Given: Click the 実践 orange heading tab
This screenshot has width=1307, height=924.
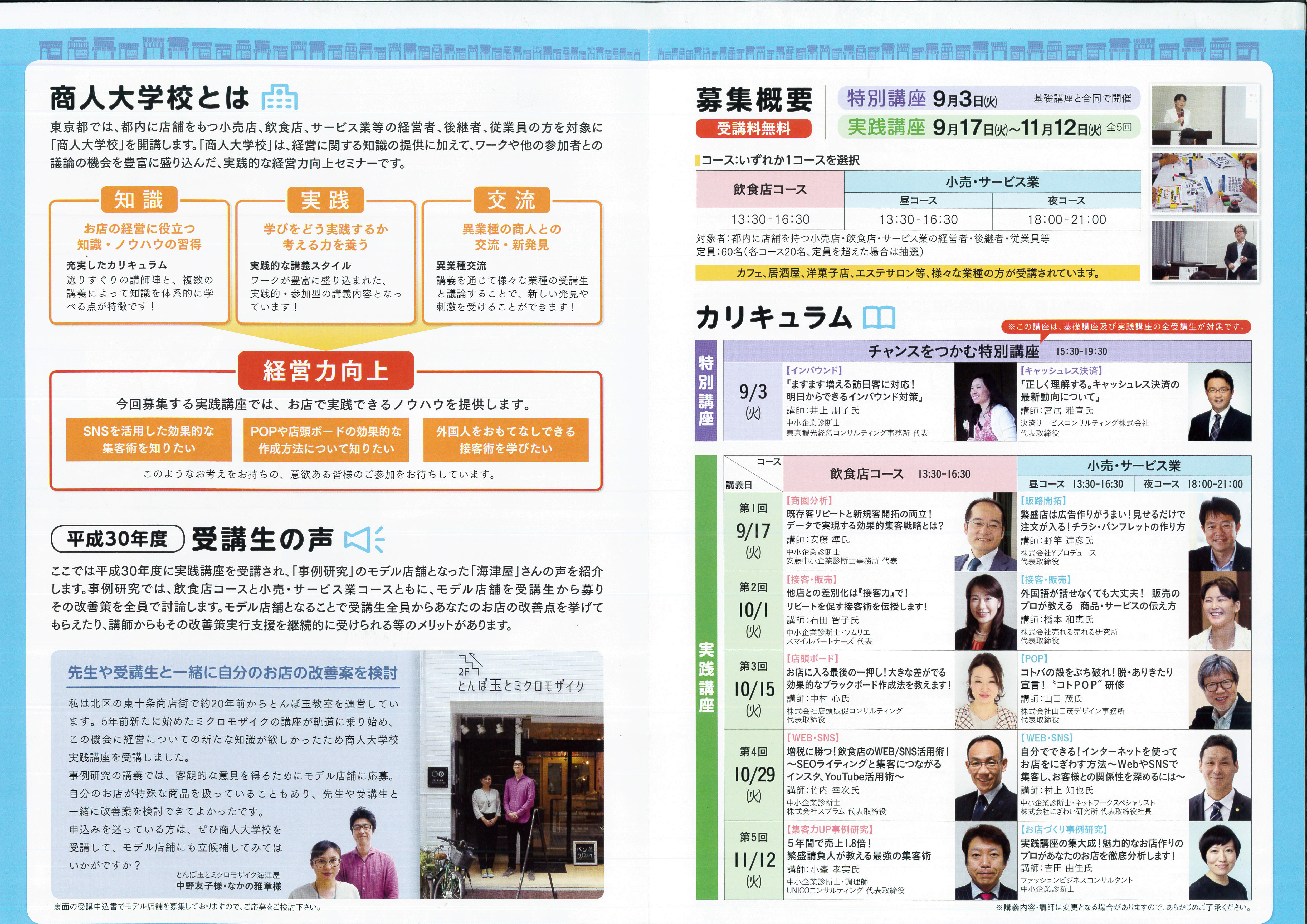Looking at the screenshot, I should 325,200.
